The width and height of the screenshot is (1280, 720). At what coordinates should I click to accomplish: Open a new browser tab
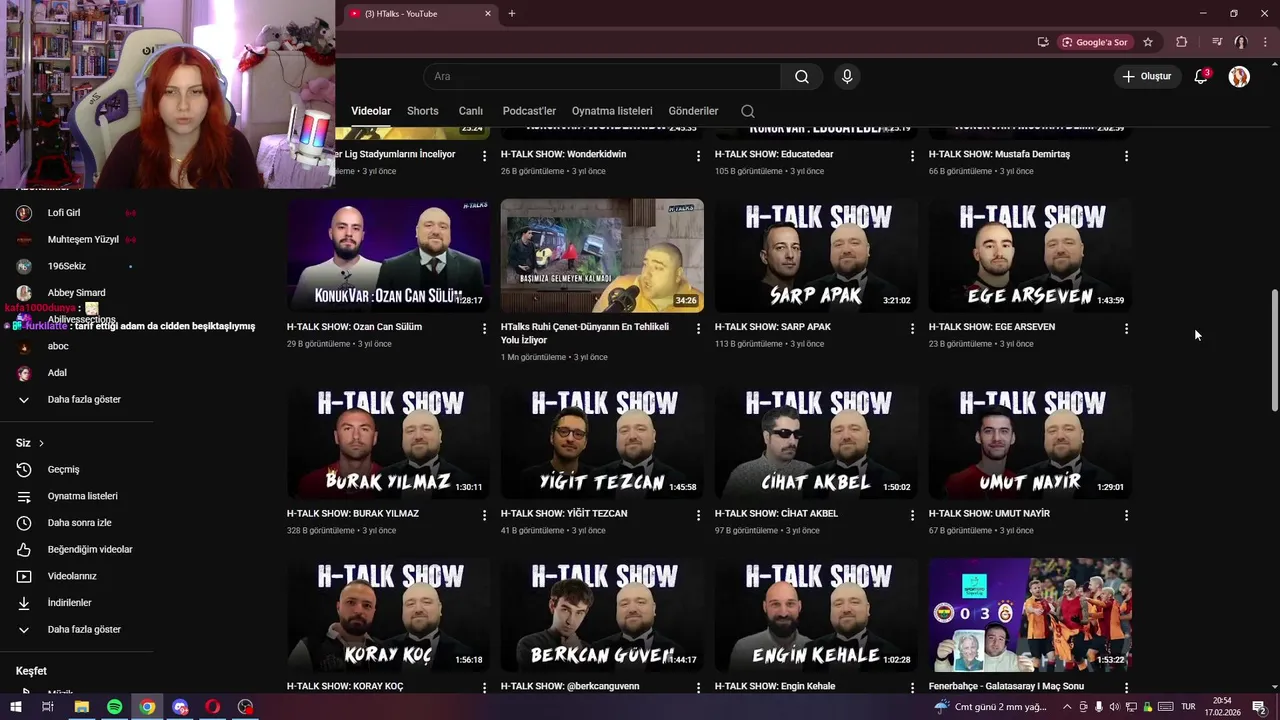[512, 13]
